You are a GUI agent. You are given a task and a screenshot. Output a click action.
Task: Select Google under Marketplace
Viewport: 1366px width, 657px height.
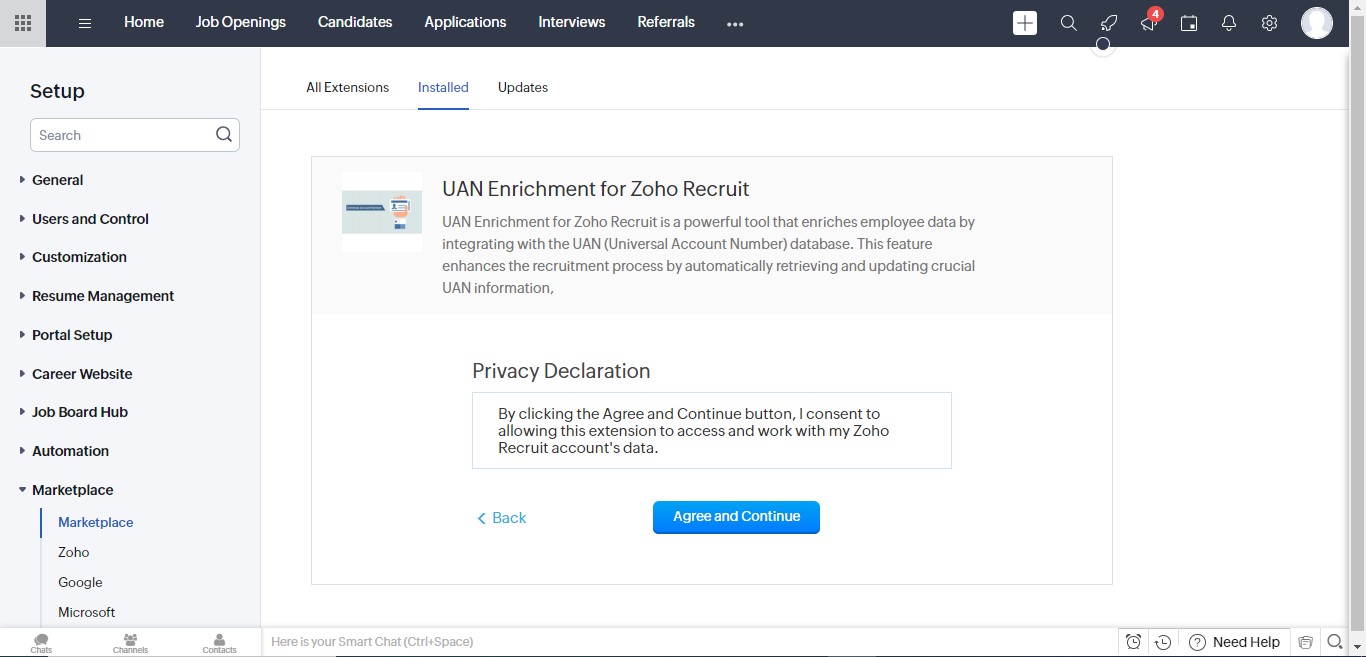pyautogui.click(x=80, y=582)
